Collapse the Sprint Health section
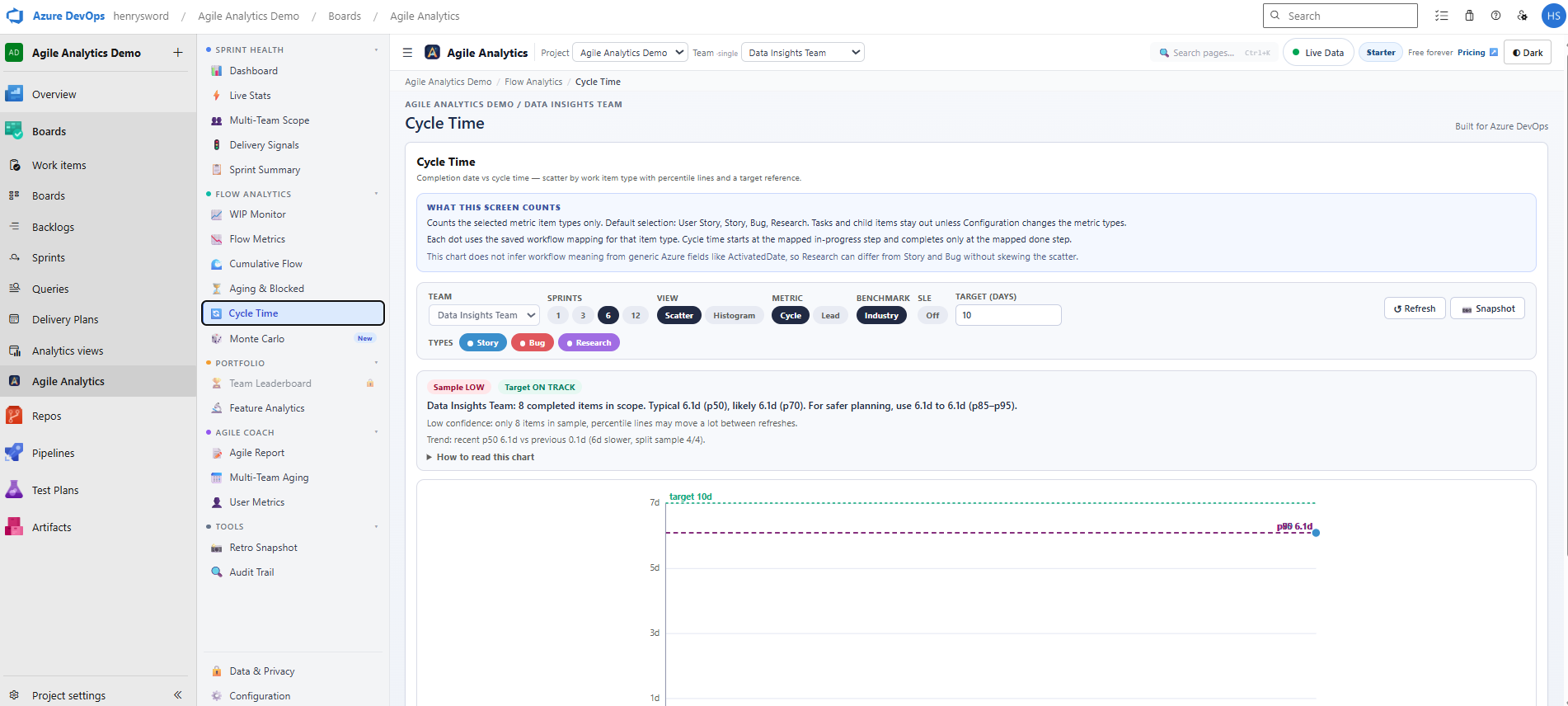This screenshot has width=1568, height=706. click(x=377, y=50)
